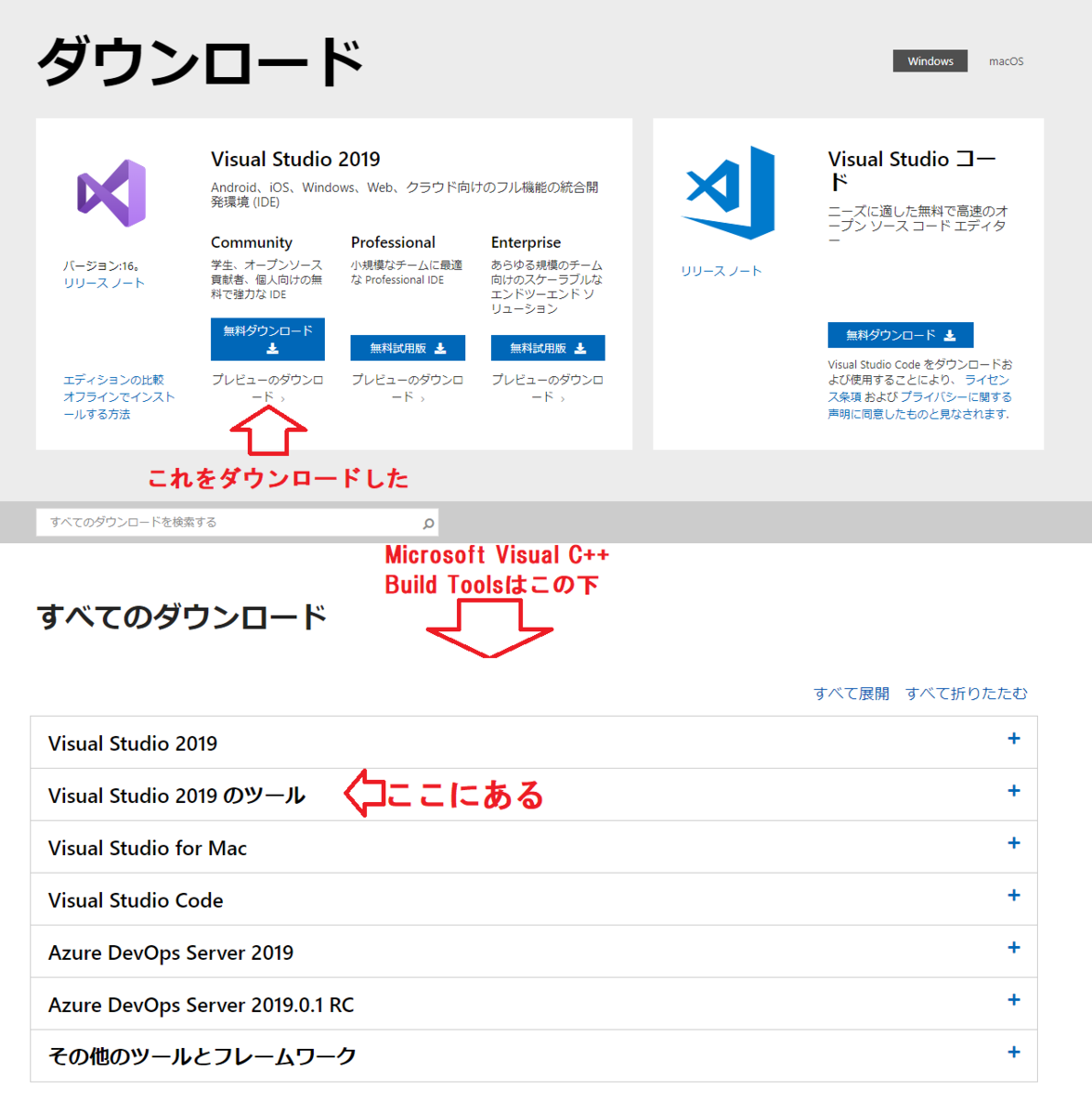This screenshot has height=1114, width=1092.
Task: Focus the すべてのダウンロードを検索する search field
Action: pyautogui.click(x=237, y=523)
